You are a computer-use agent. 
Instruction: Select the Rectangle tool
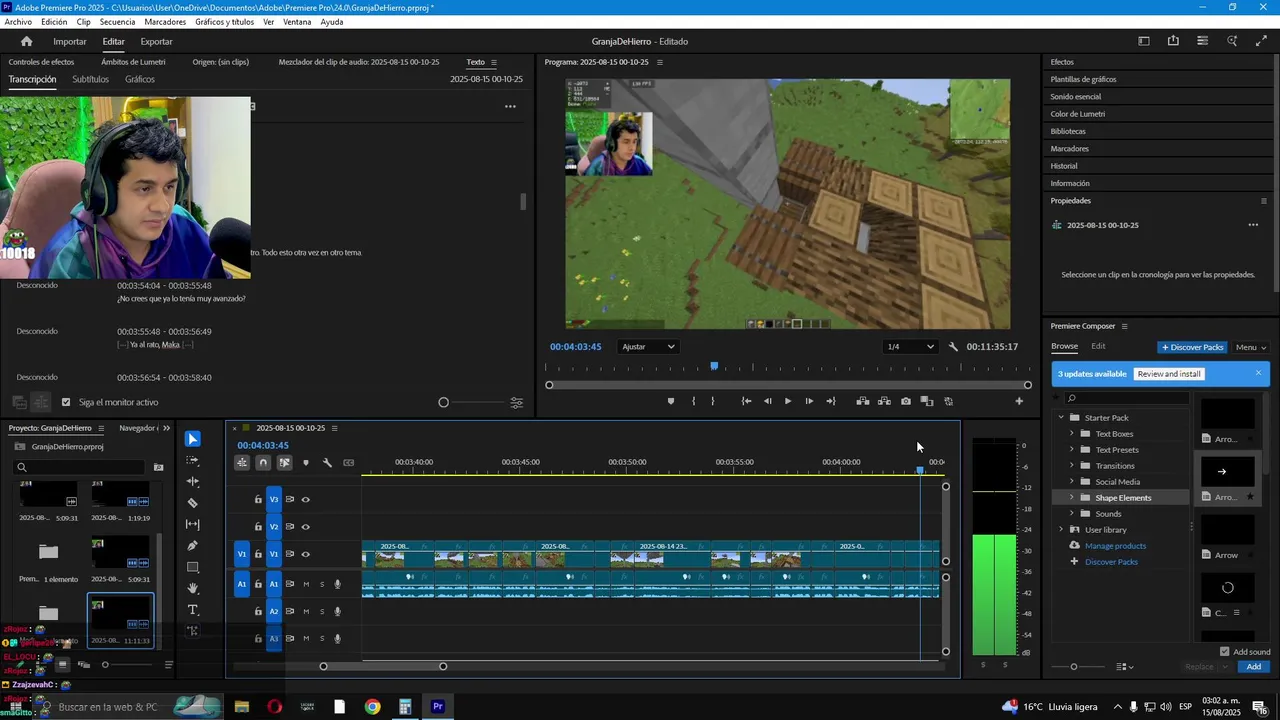pos(193,567)
